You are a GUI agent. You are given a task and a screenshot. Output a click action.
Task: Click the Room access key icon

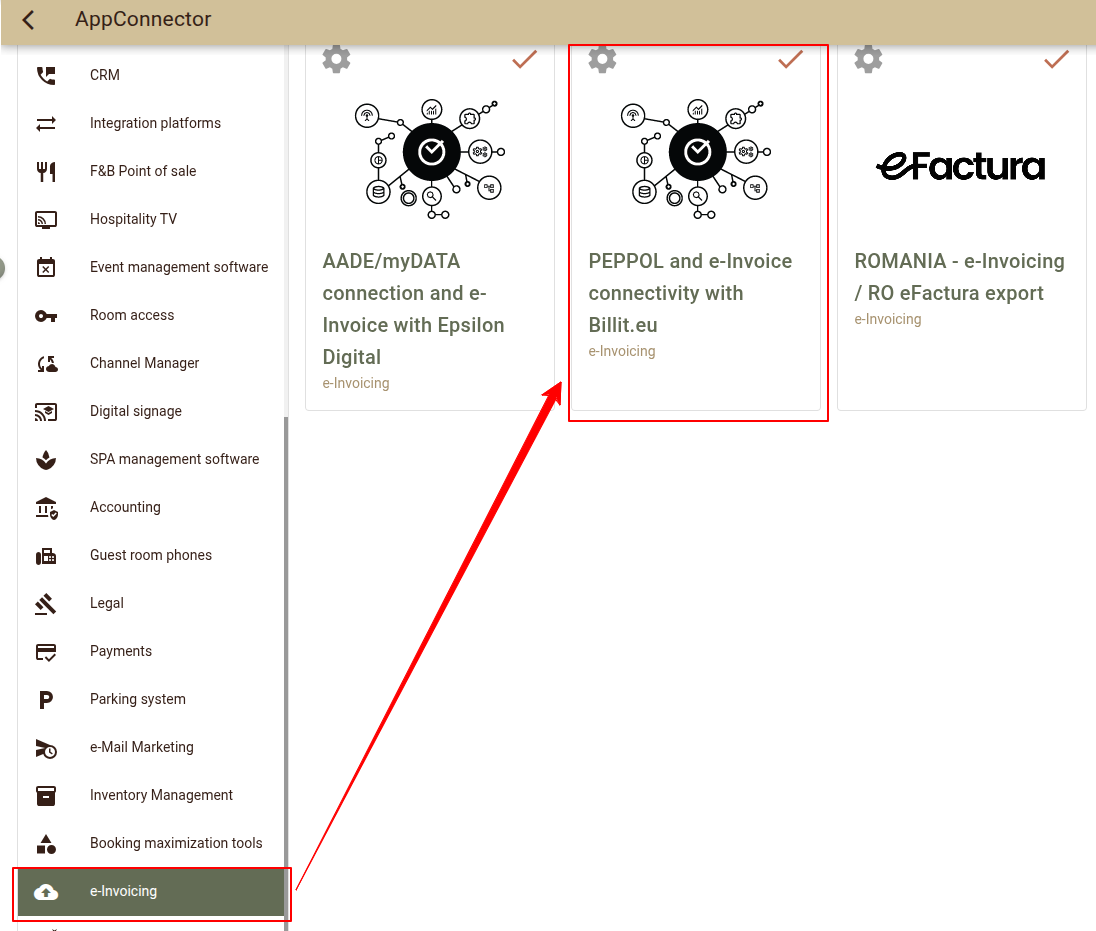pos(46,316)
